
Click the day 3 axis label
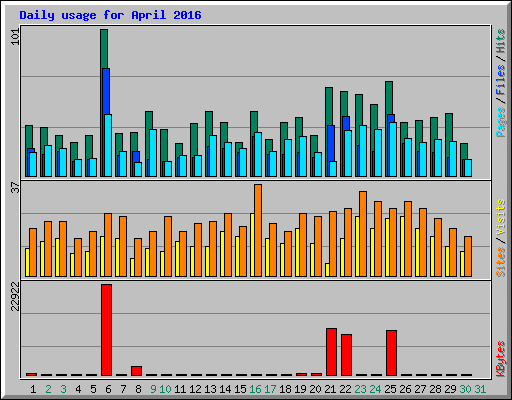pyautogui.click(x=63, y=389)
